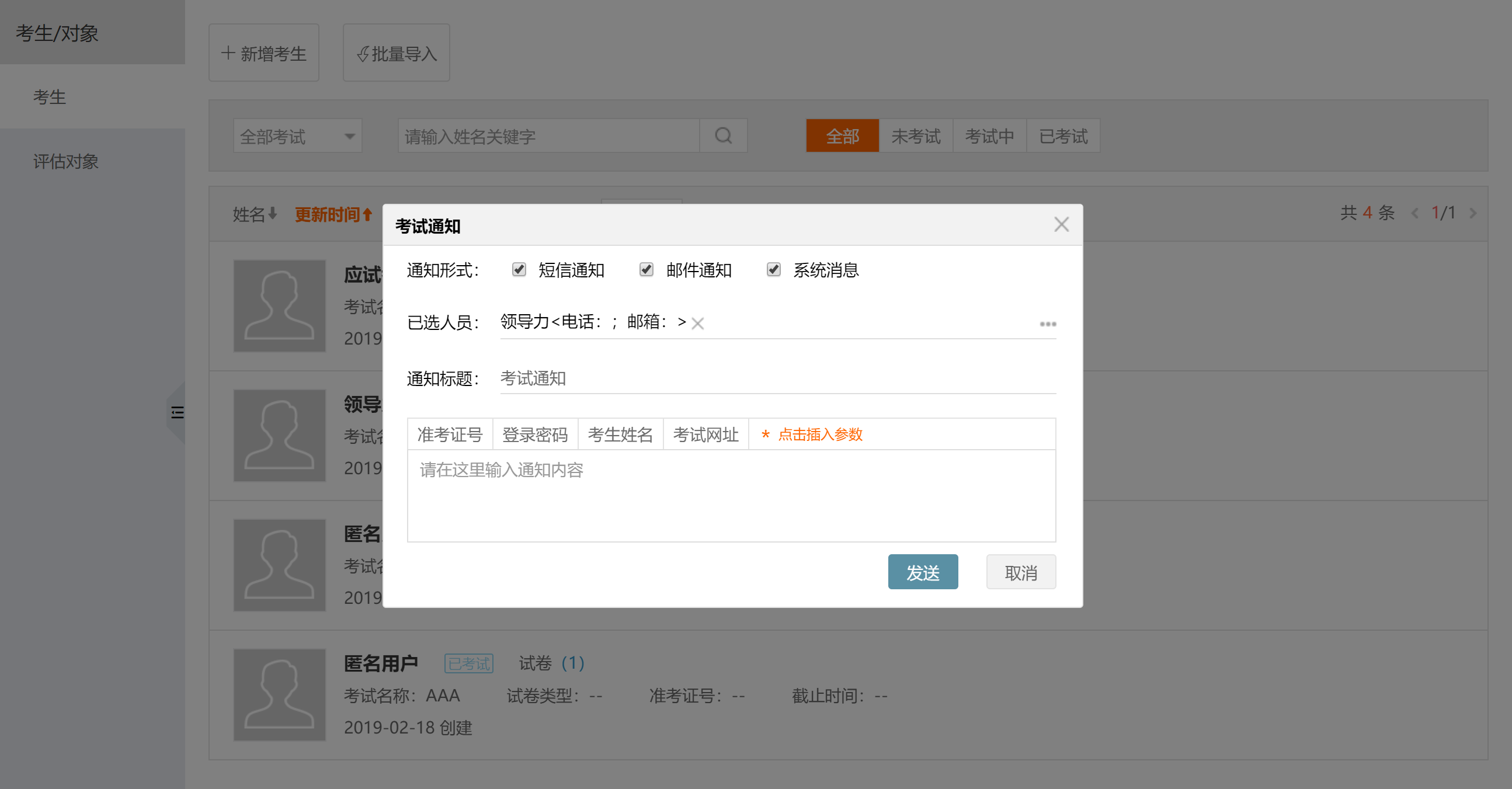Click the 新增考生 plus button
The width and height of the screenshot is (1512, 789).
click(263, 53)
